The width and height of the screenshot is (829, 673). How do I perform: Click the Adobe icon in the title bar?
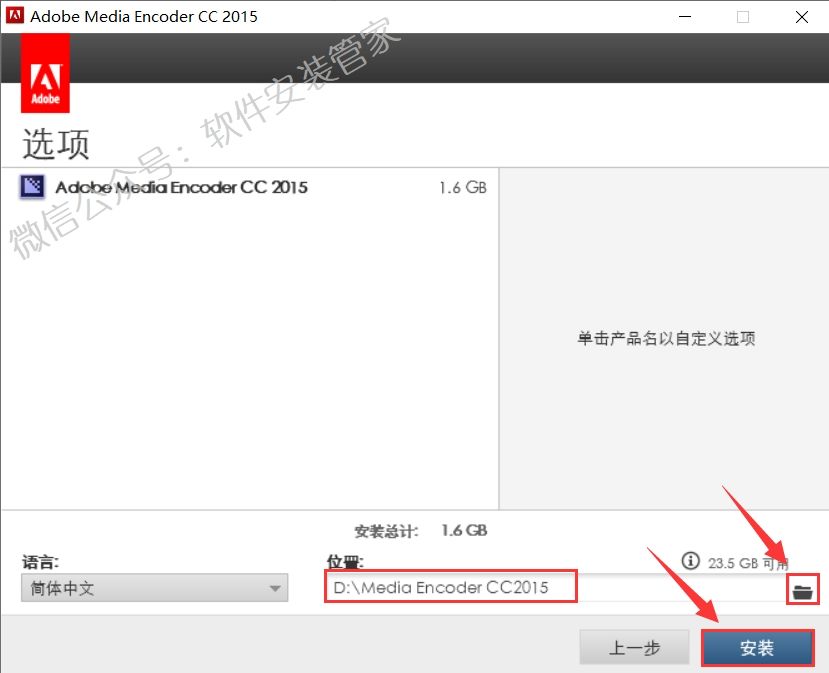click(14, 16)
